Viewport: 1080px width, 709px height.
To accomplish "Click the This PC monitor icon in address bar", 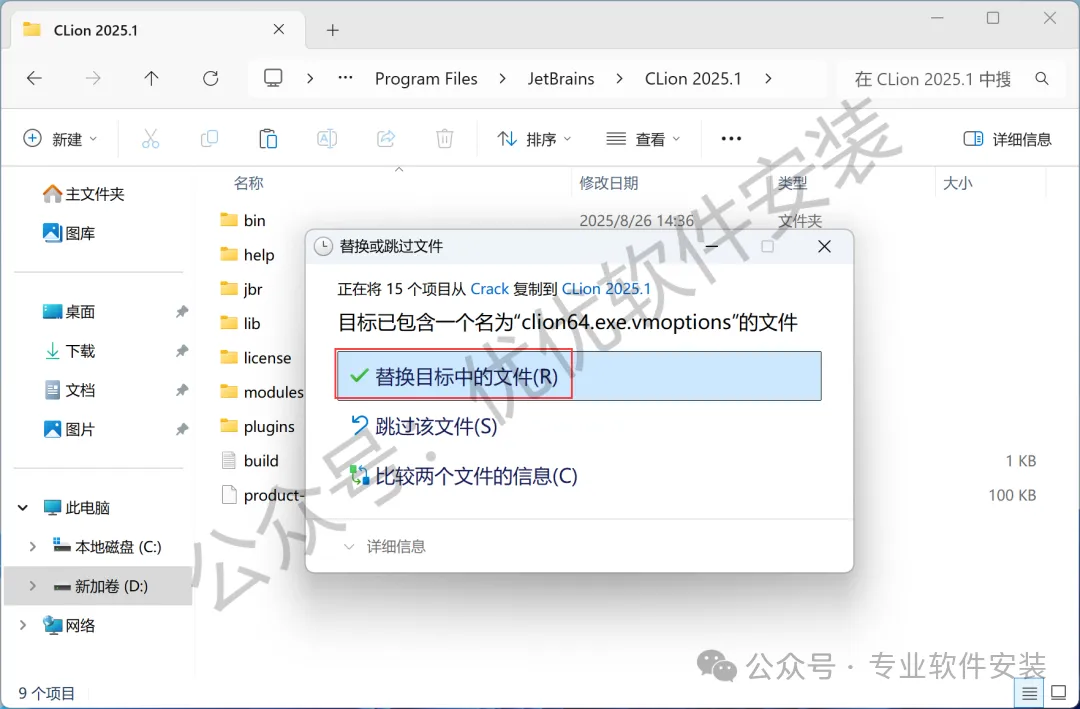I will (x=273, y=78).
